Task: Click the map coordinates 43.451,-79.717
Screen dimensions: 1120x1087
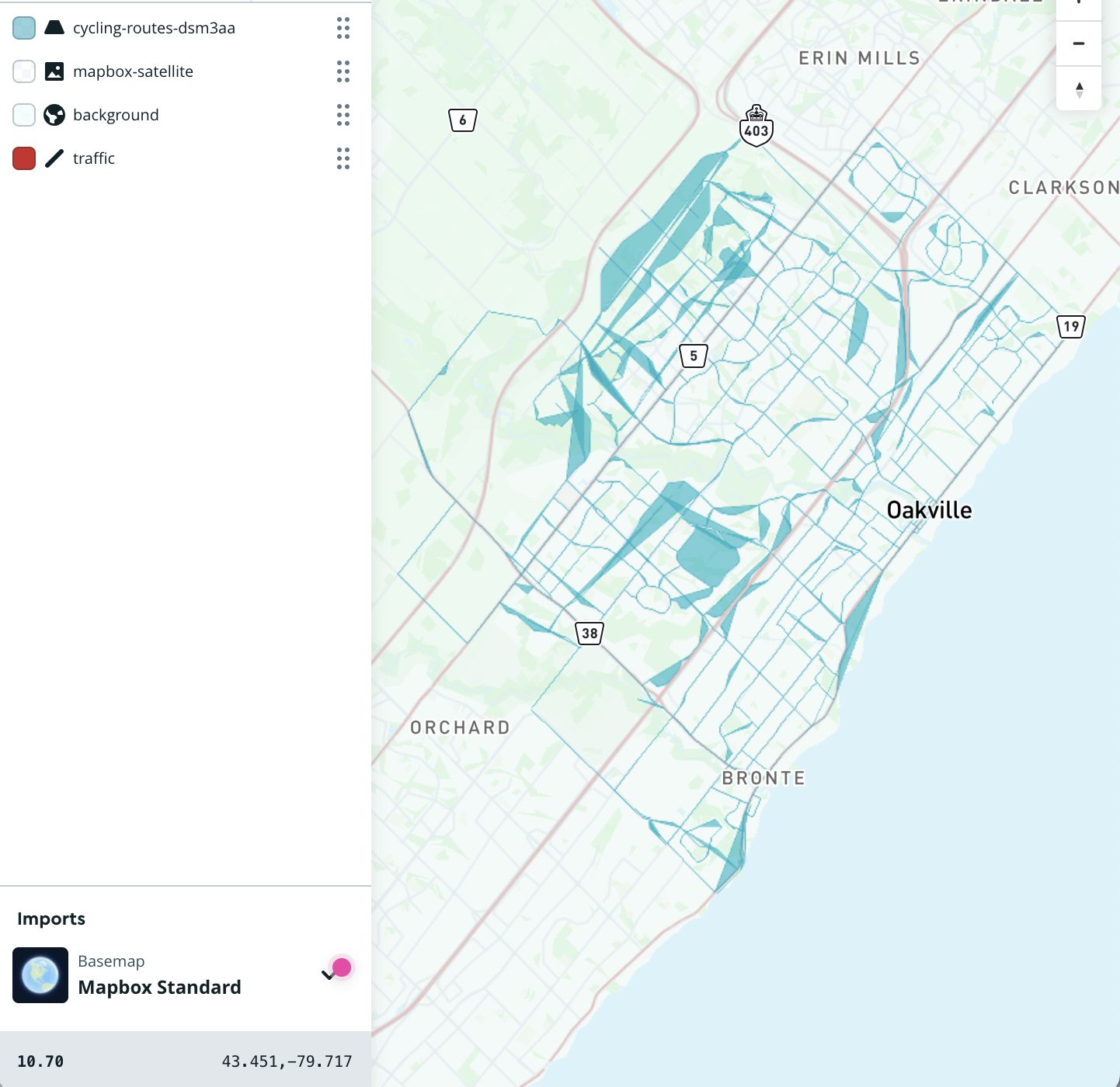Action: click(x=287, y=1061)
